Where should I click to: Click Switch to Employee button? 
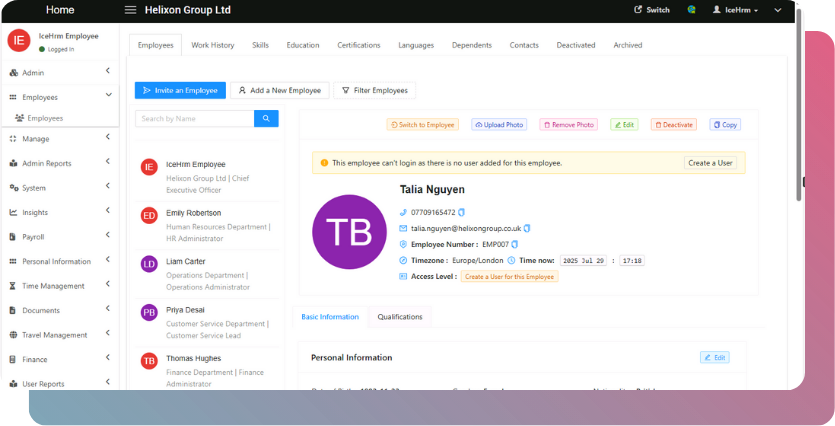423,125
